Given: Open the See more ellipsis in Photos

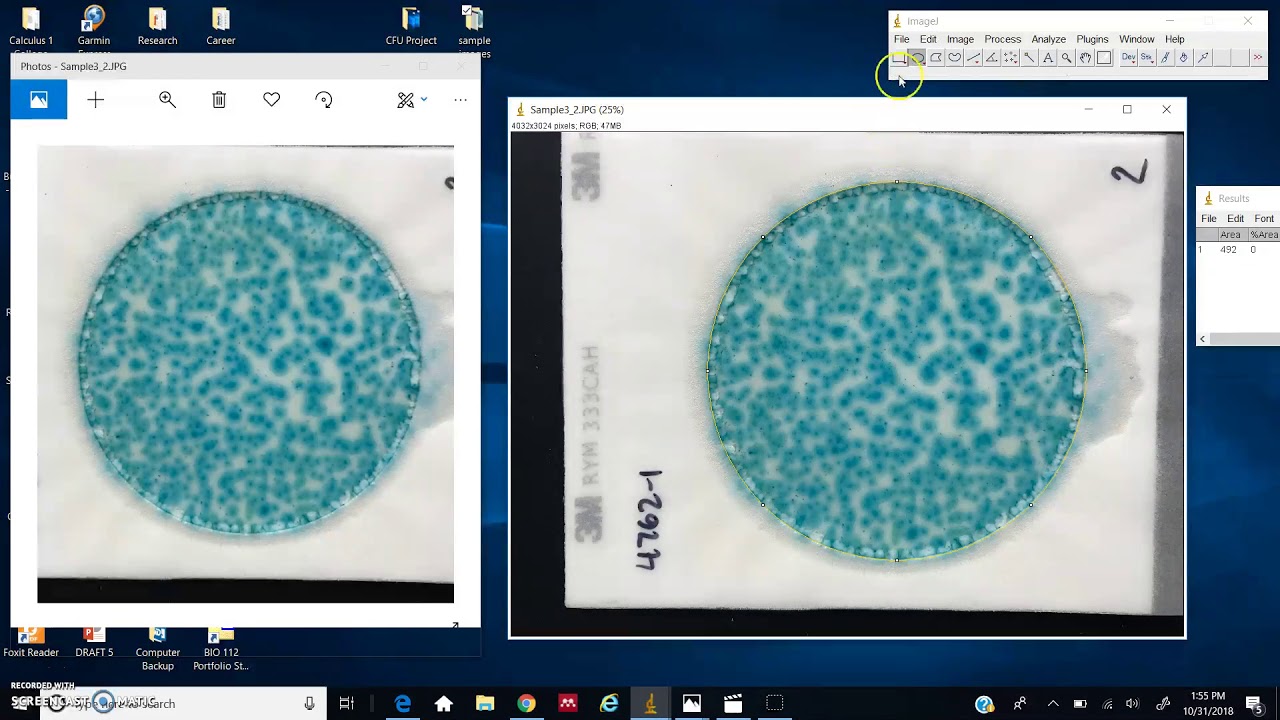Looking at the screenshot, I should (x=460, y=100).
